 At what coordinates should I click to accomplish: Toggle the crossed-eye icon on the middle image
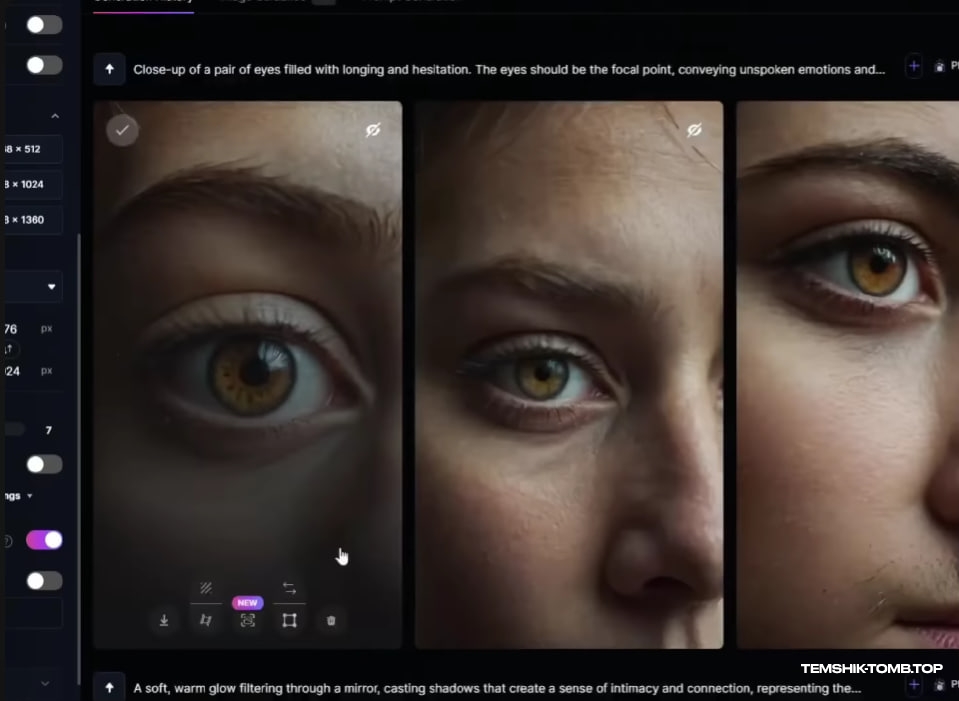(x=694, y=130)
